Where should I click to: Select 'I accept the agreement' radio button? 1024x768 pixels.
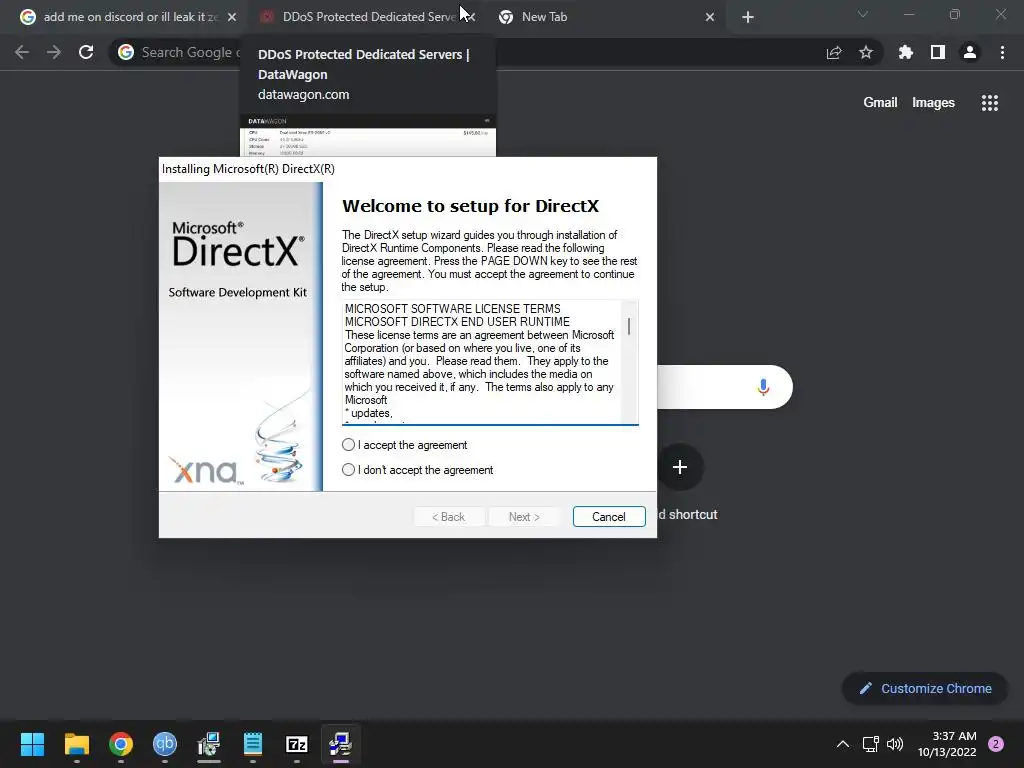[x=348, y=445]
